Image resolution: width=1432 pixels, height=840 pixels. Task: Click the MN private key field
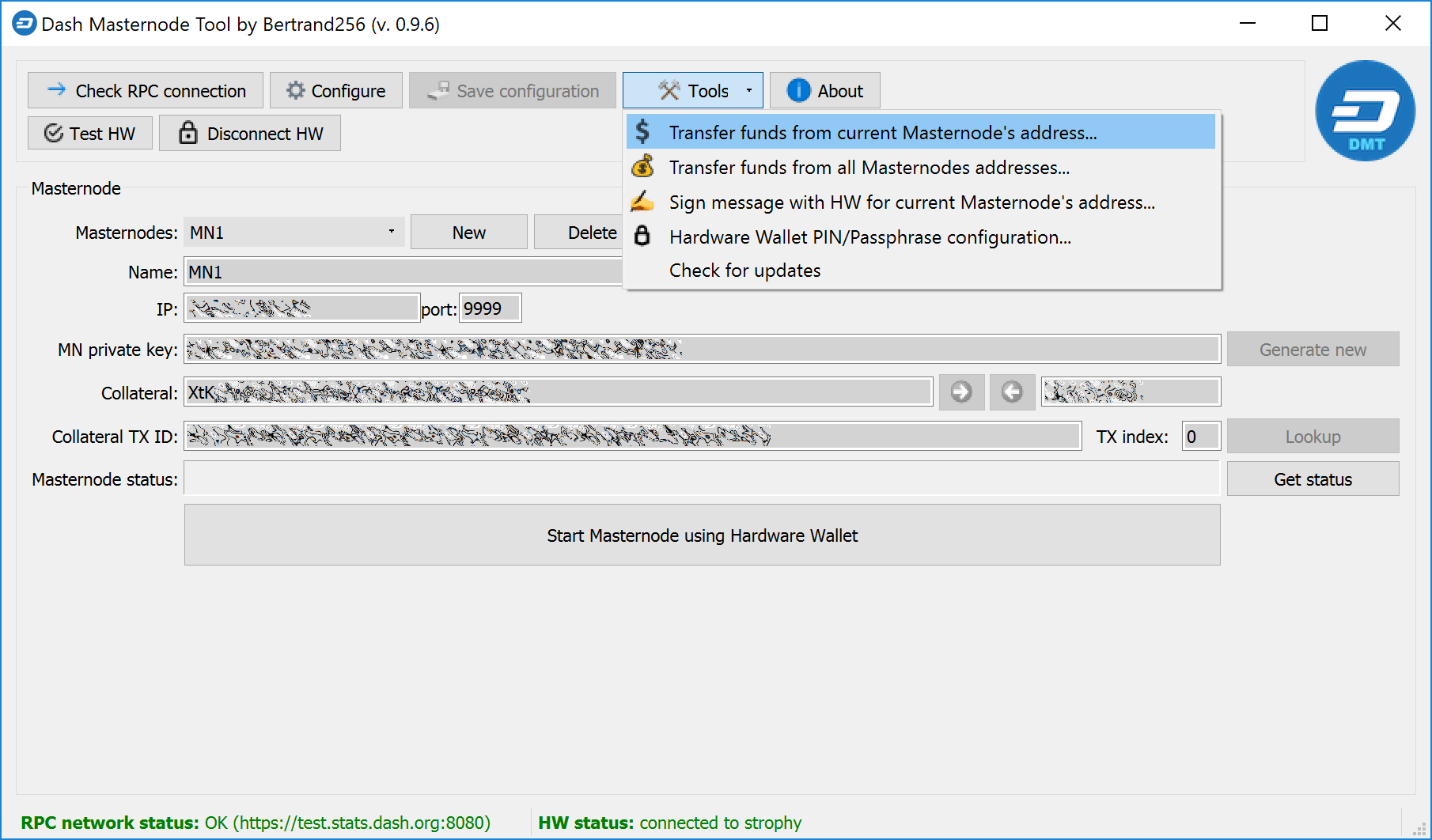tap(703, 350)
